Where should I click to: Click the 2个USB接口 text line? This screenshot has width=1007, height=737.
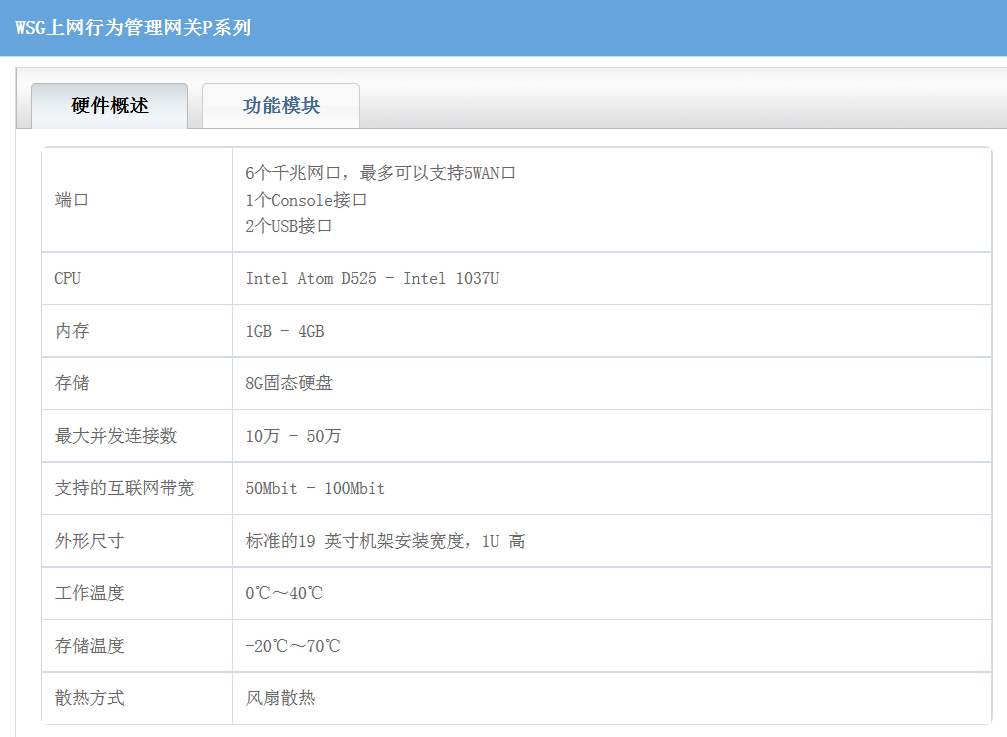point(288,226)
